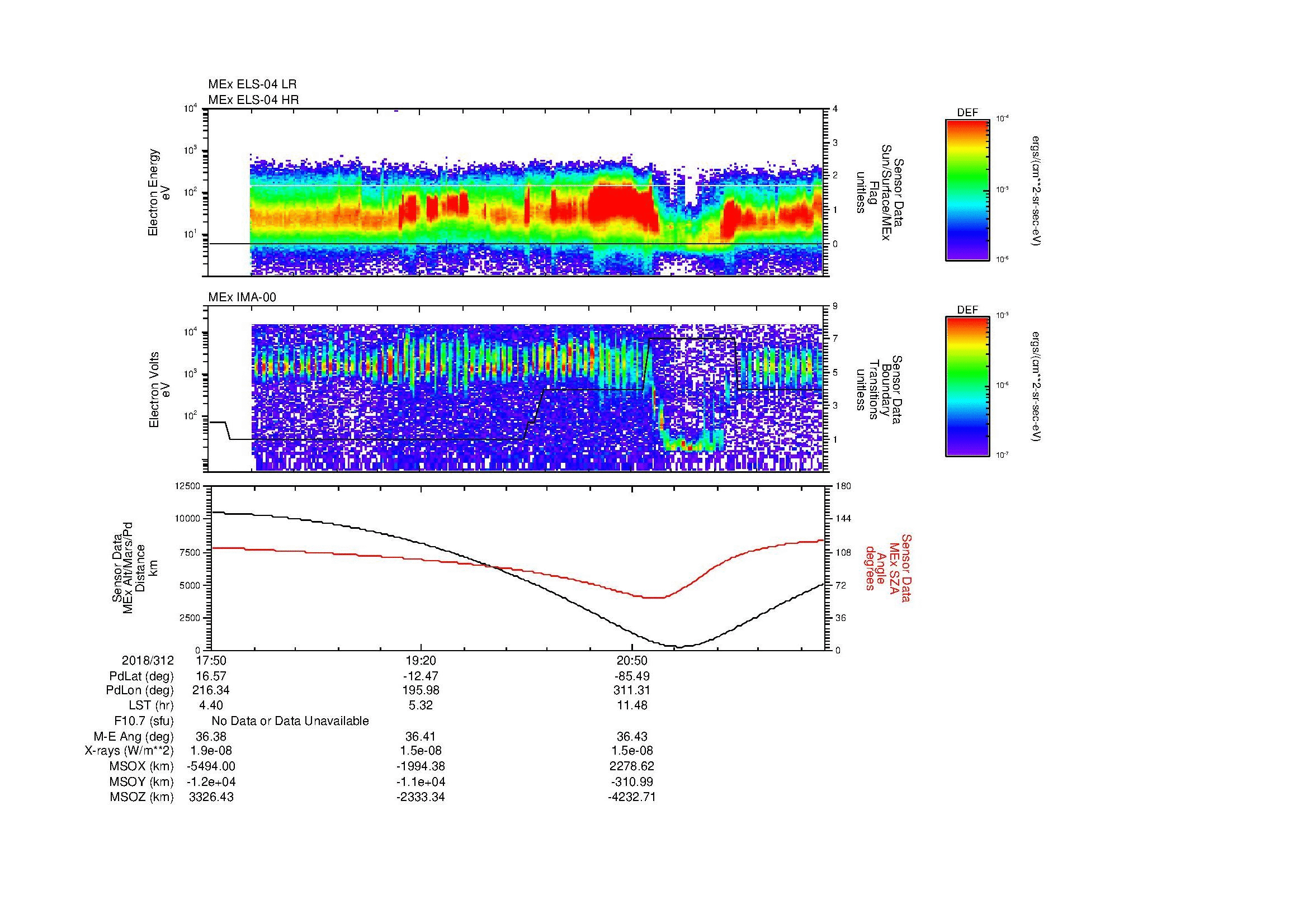This screenshot has height=924, width=1308.
Task: Click the '10000' altitude axis tick
Action: click(188, 519)
